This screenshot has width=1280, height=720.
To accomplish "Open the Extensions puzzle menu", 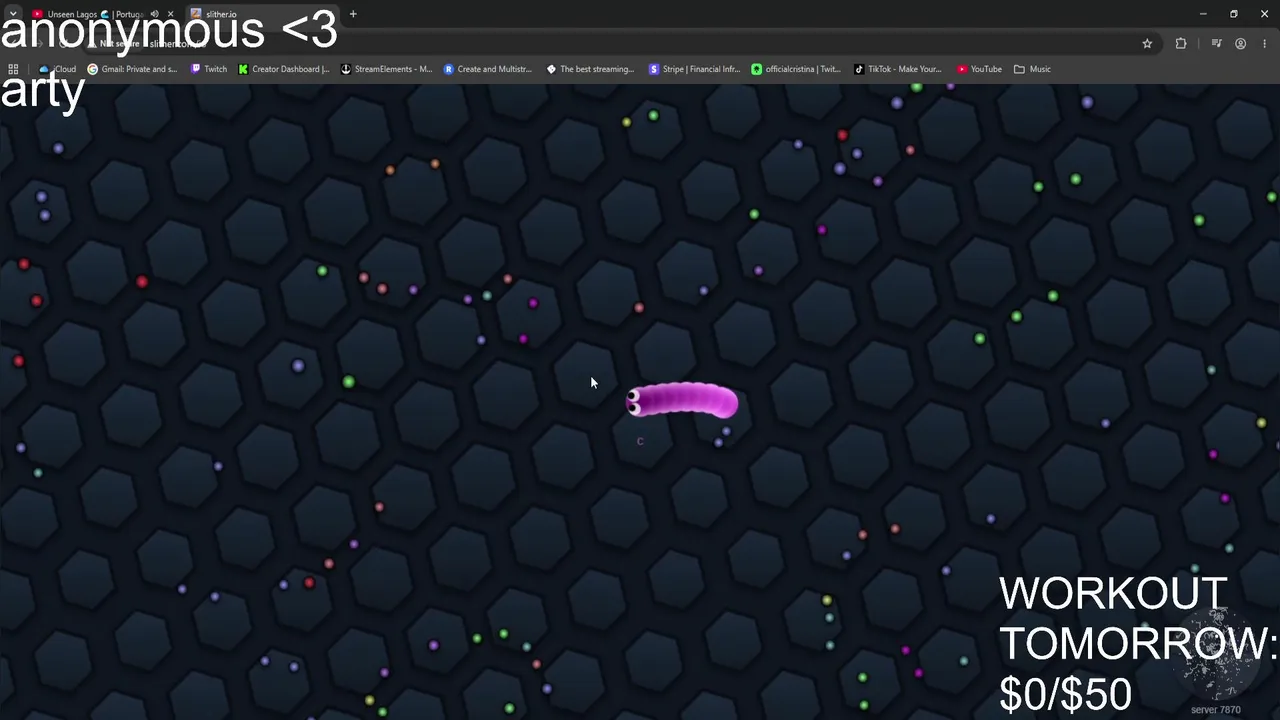I will 1181,44.
